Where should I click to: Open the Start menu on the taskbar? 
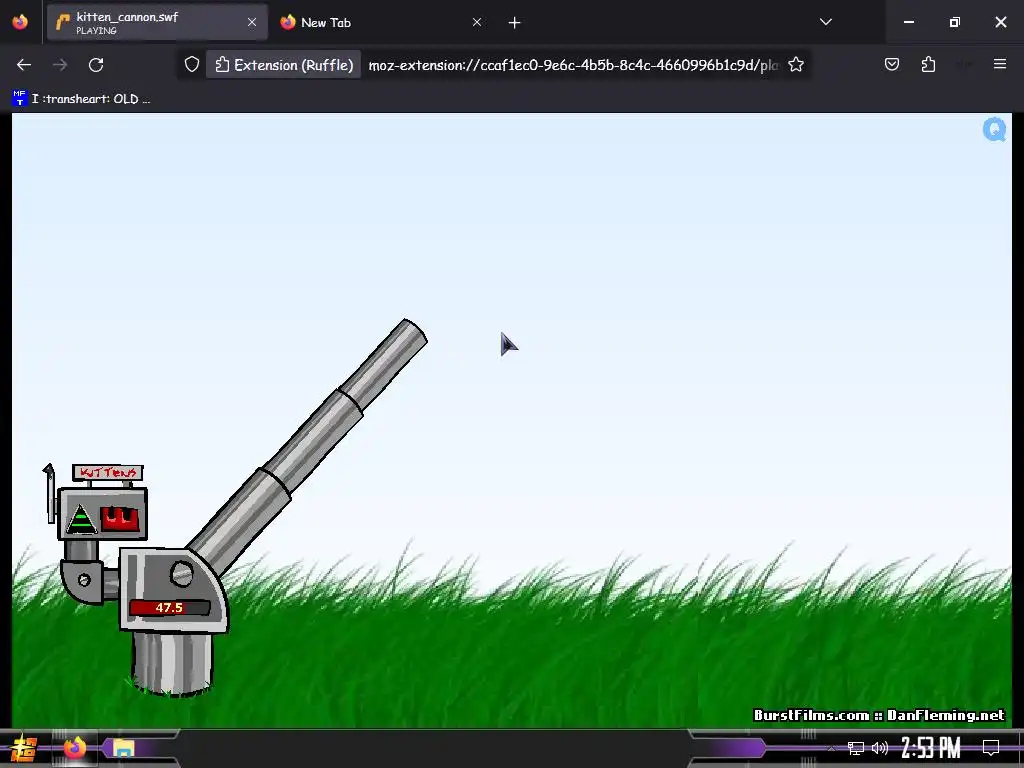tap(24, 748)
